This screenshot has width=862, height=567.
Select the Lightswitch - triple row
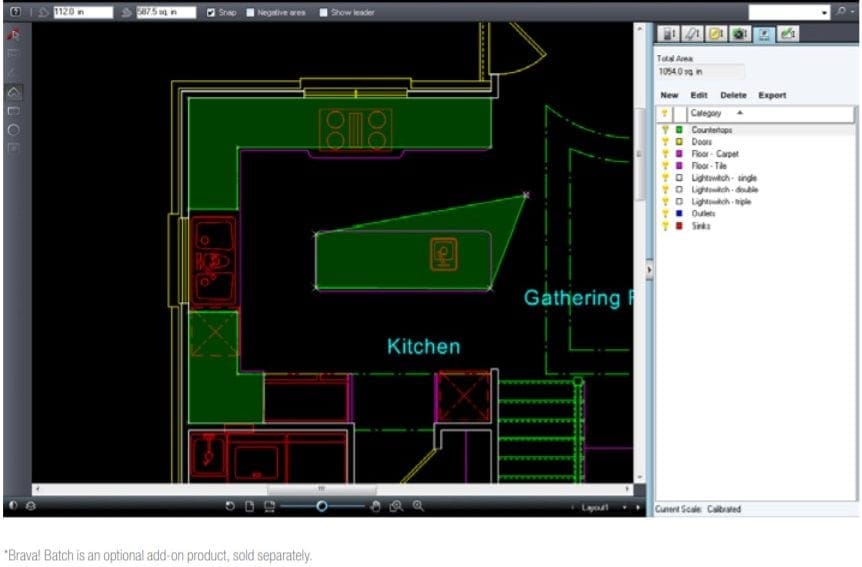[756, 202]
